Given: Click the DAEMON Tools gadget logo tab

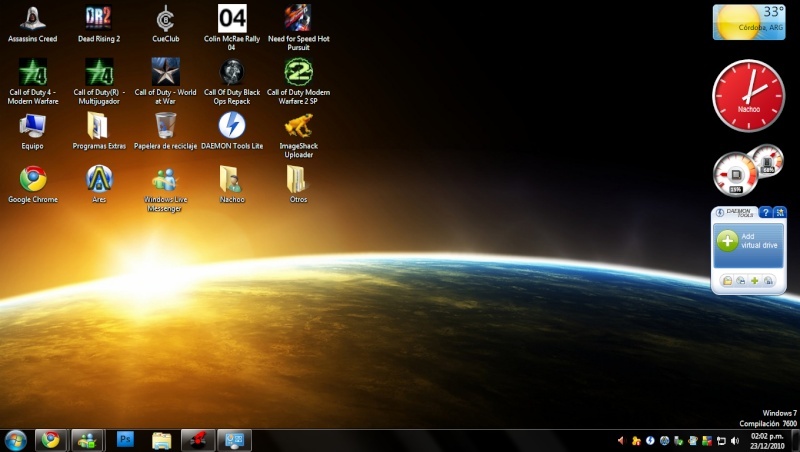Looking at the screenshot, I should pos(735,213).
